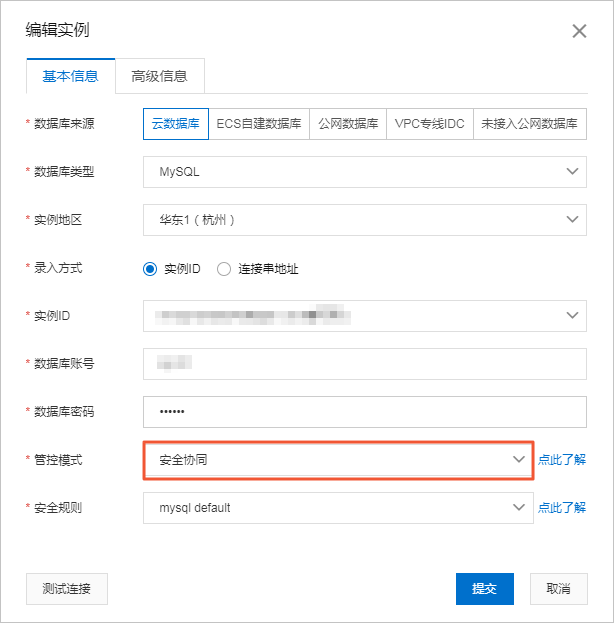Screen dimensions: 614x623
Task: Pick 公网数据库 source option
Action: 348,124
